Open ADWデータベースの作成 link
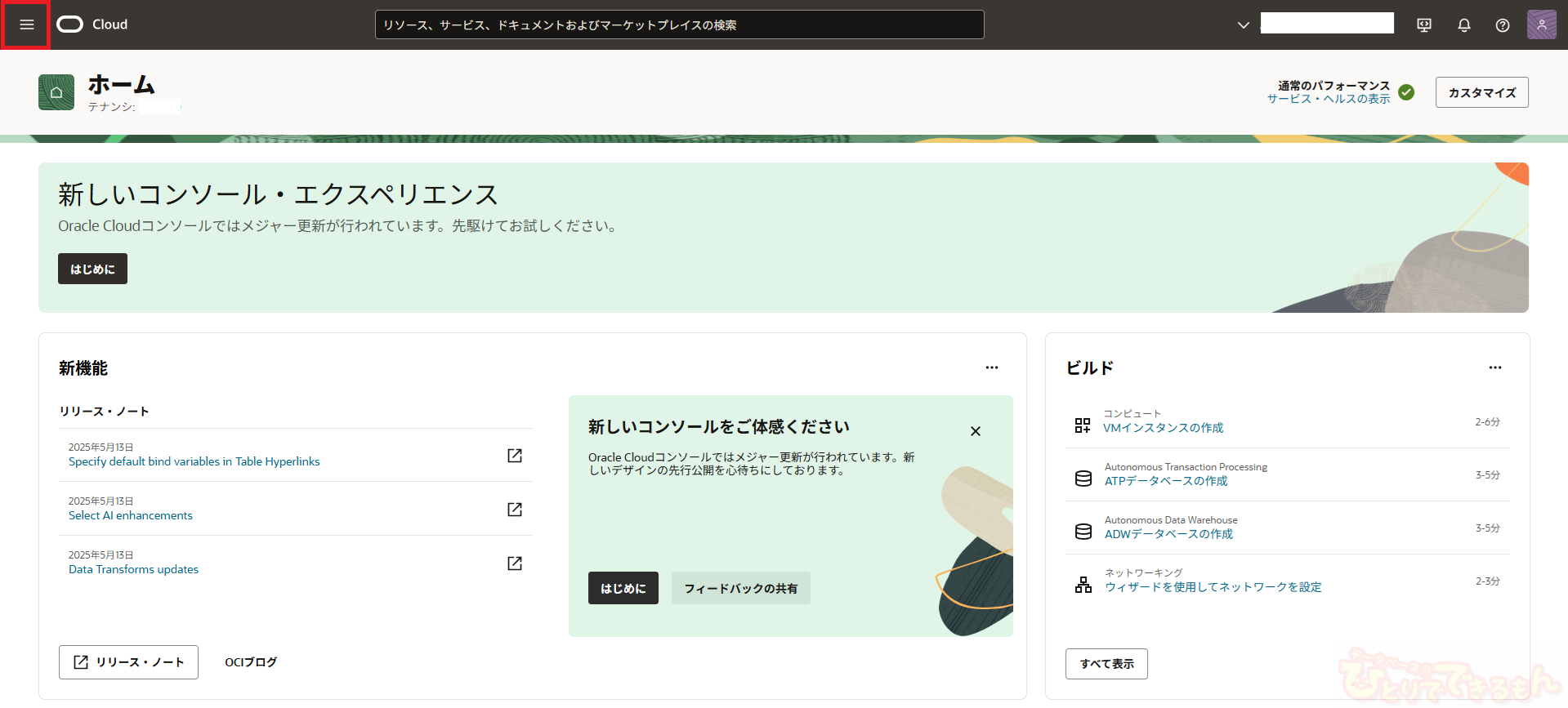The height and width of the screenshot is (708, 1568). pyautogui.click(x=1168, y=534)
